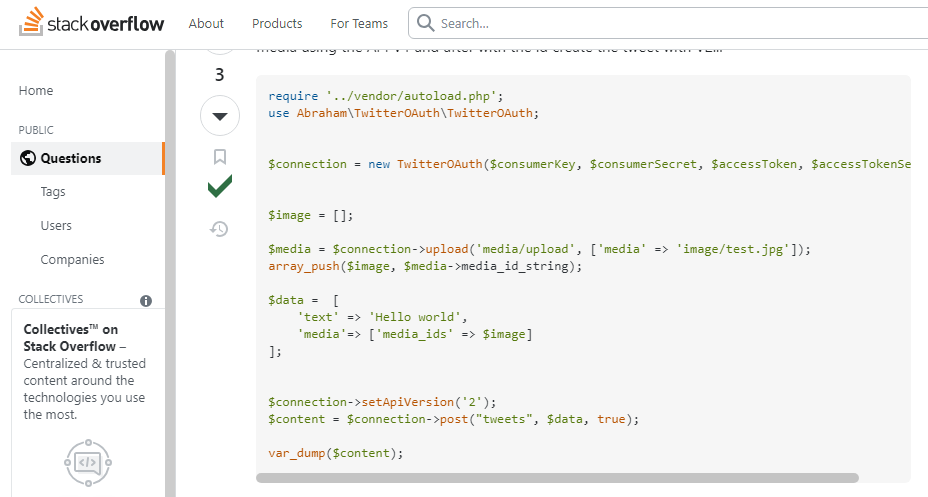Go to Home in sidebar
Image resolution: width=928 pixels, height=497 pixels.
[36, 90]
